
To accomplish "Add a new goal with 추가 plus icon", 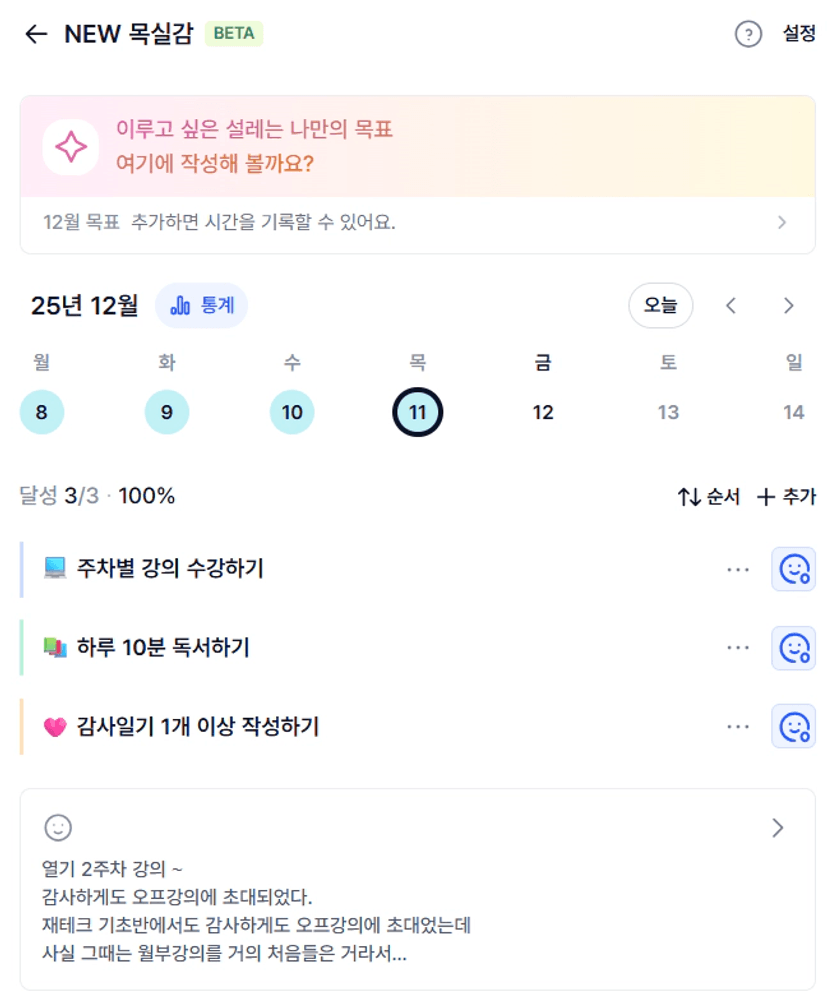I will (767, 496).
